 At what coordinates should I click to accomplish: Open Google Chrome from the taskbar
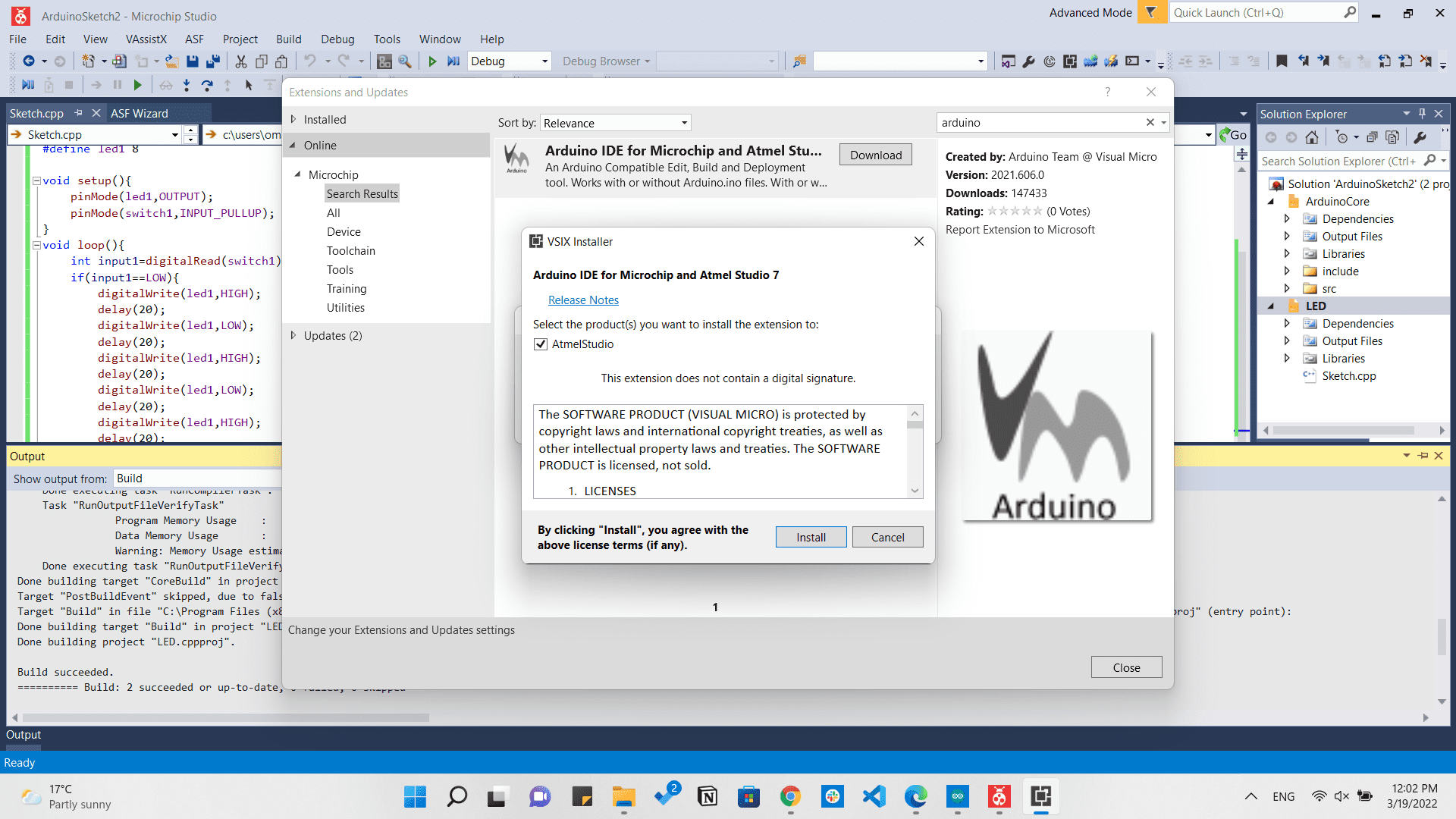(x=790, y=796)
